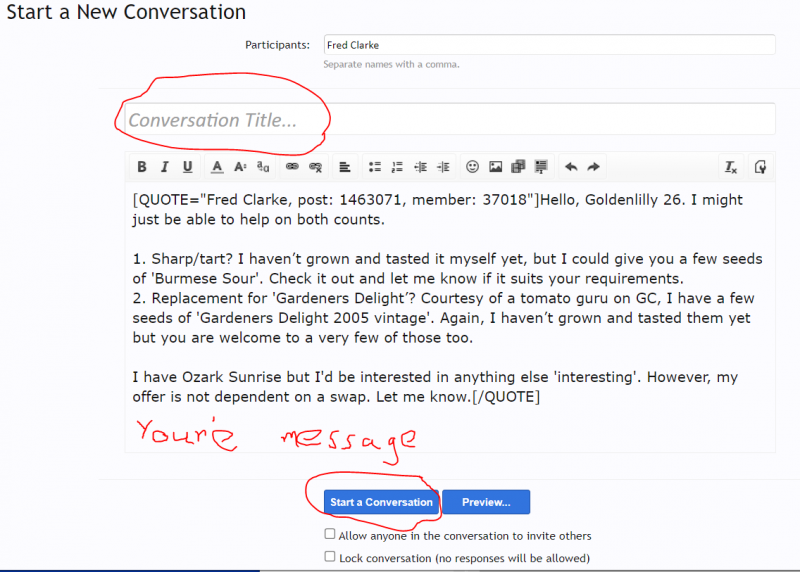Image resolution: width=800 pixels, height=572 pixels.
Task: Open the text color picker
Action: [x=217, y=167]
